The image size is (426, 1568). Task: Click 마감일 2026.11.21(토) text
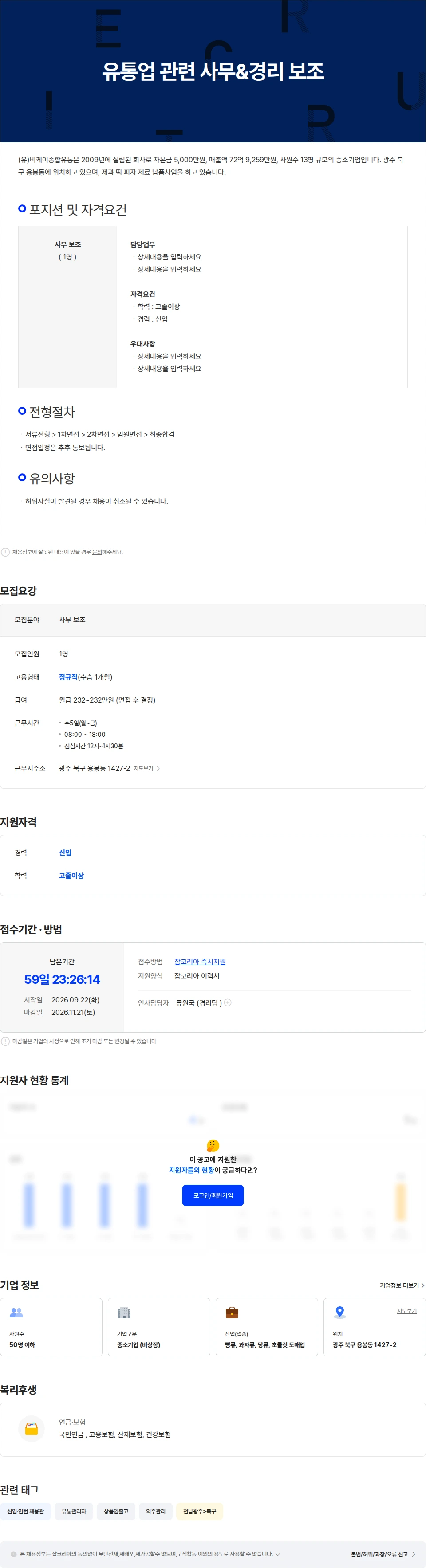pyautogui.click(x=59, y=1012)
